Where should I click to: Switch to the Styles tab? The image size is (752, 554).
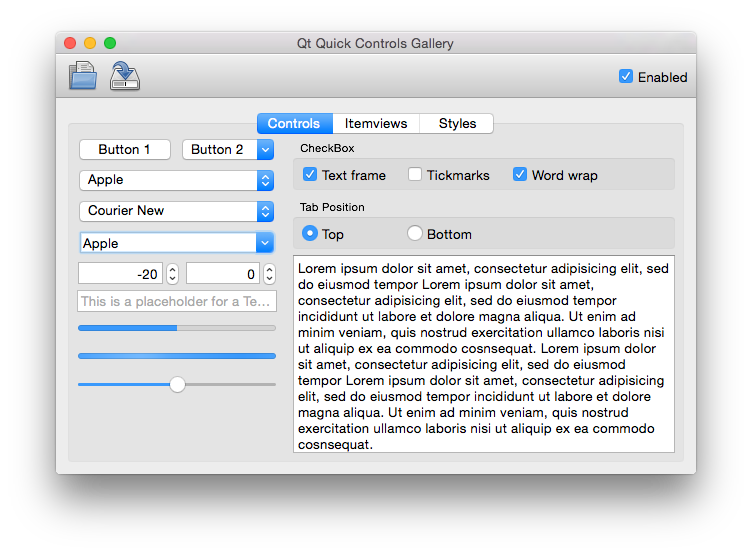click(x=457, y=124)
